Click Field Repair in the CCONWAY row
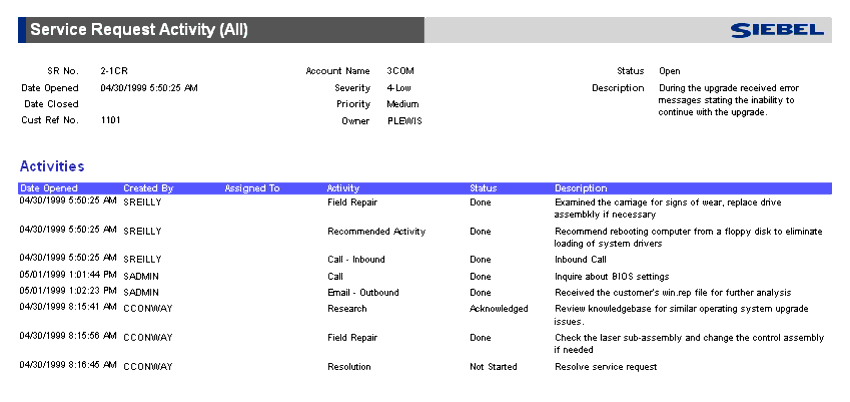This screenshot has height=402, width=850. [x=352, y=338]
